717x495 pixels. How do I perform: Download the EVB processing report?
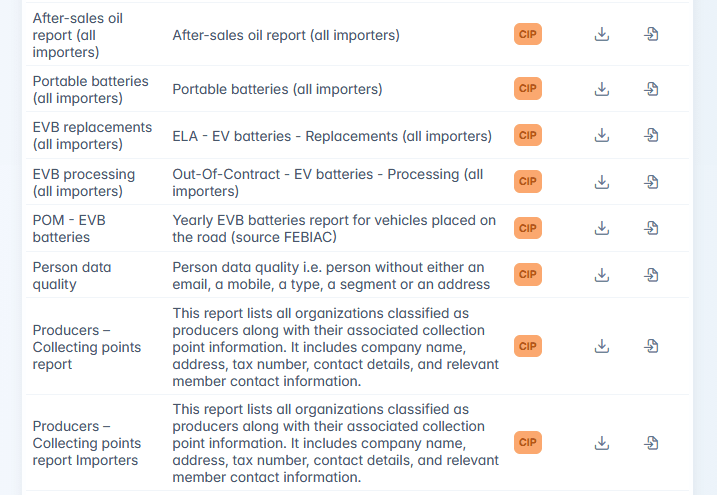602,182
